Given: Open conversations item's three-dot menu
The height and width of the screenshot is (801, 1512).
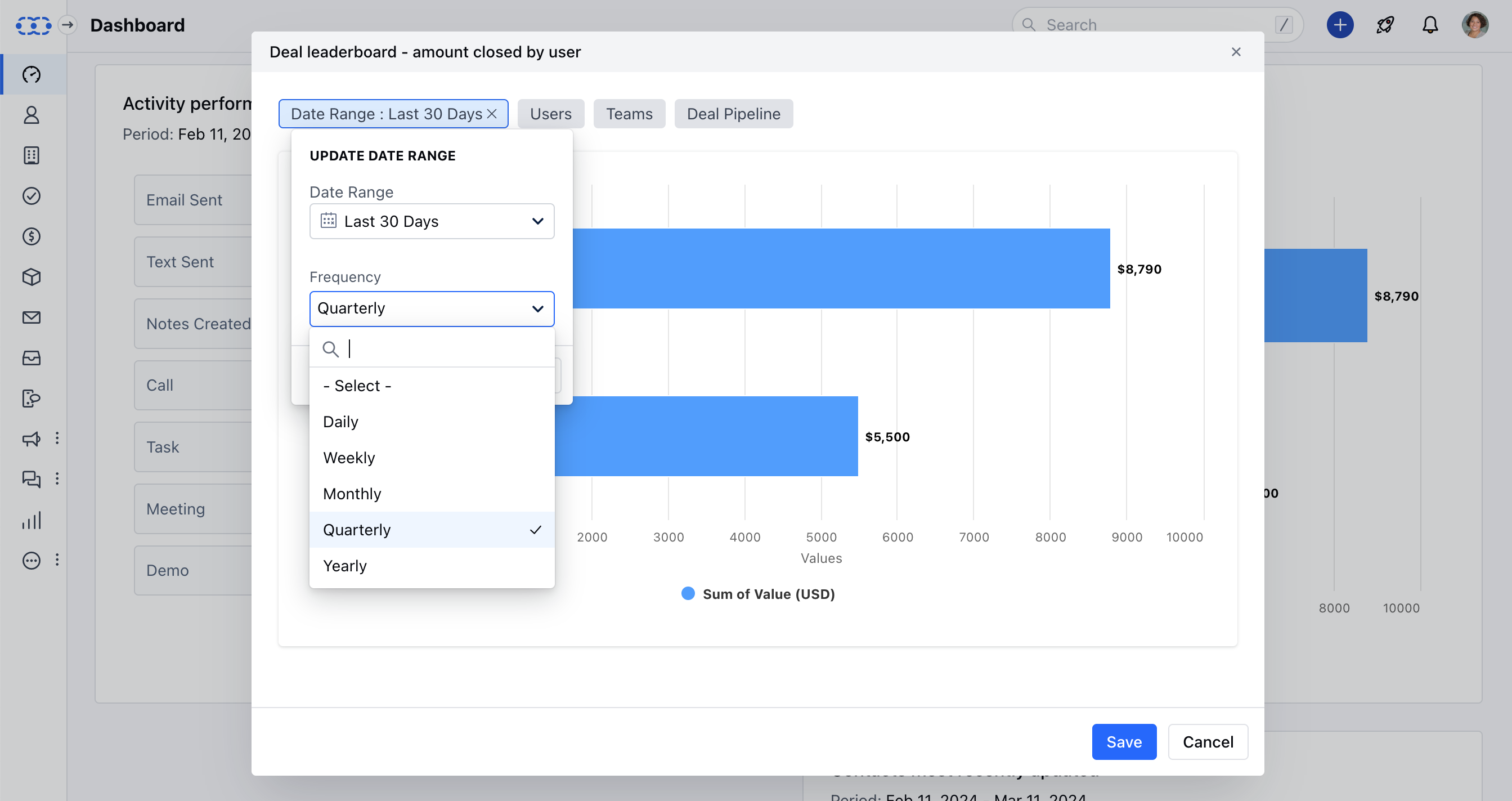Looking at the screenshot, I should [x=57, y=478].
